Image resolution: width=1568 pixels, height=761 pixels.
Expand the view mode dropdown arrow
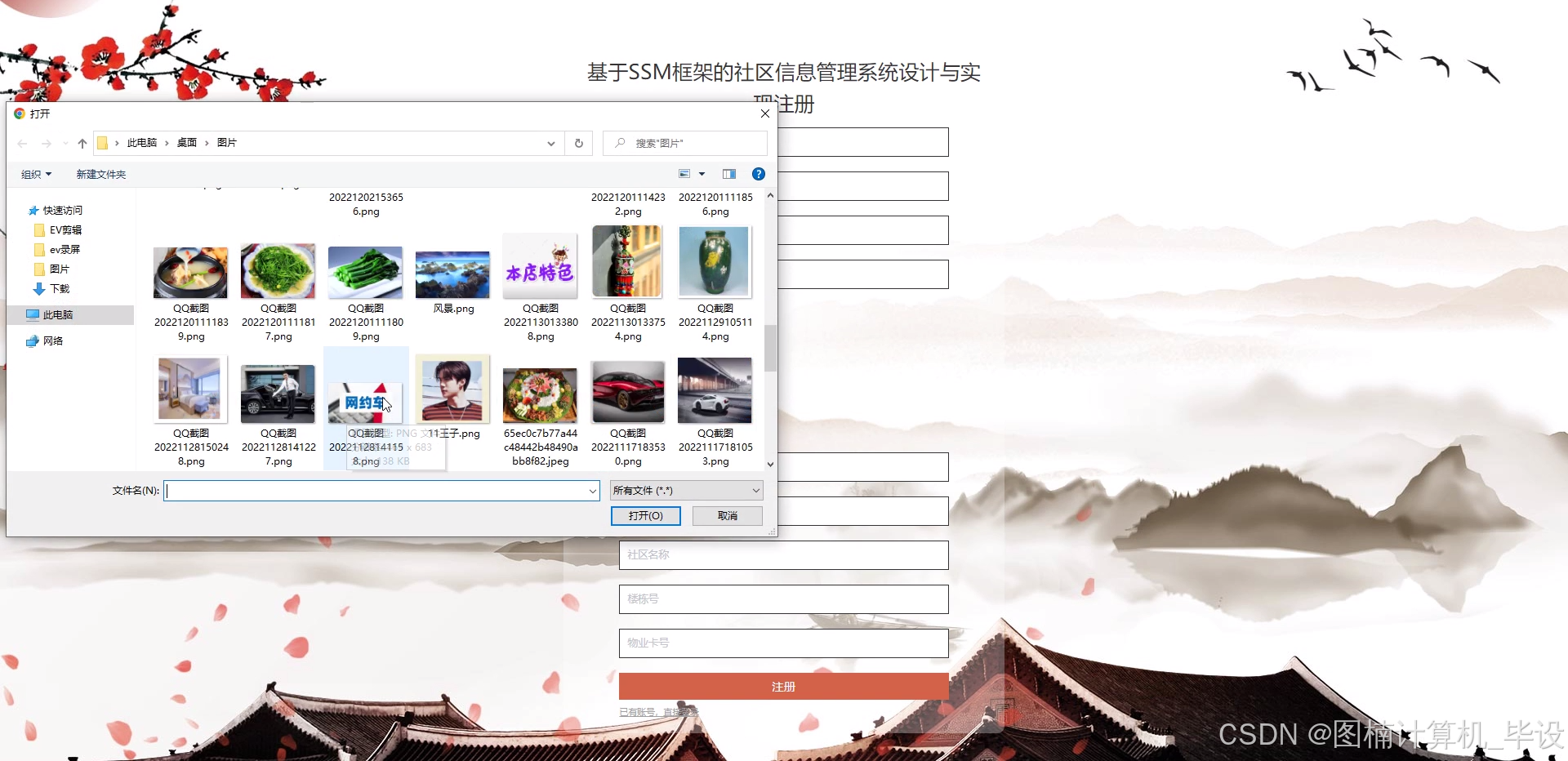[701, 173]
